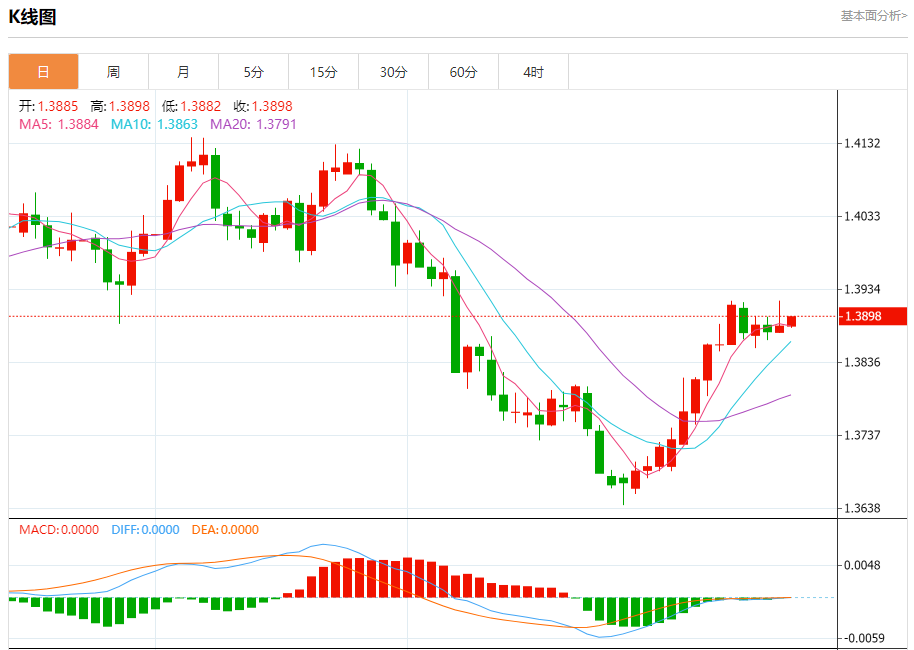914x650 pixels.
Task: Open the 5分 timeframe tab
Action: 253,72
